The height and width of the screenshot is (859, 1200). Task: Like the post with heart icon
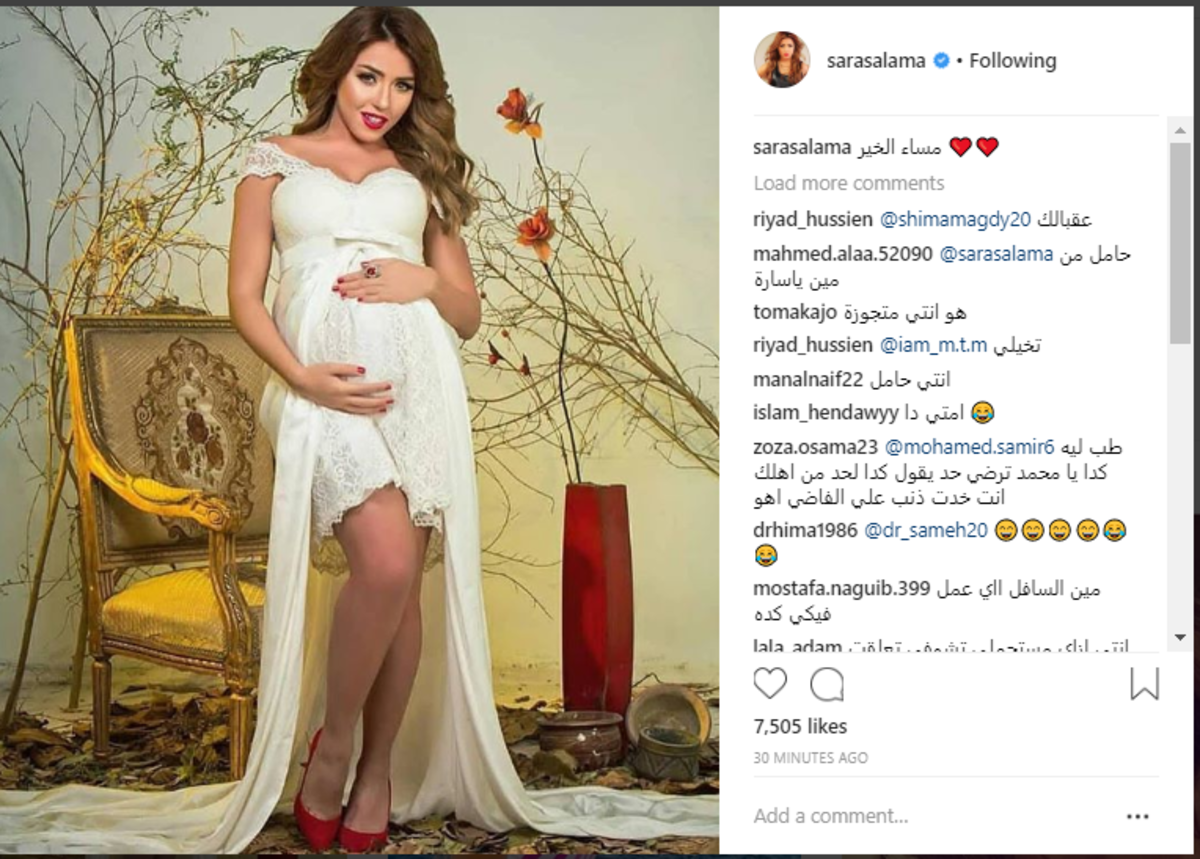(x=770, y=684)
